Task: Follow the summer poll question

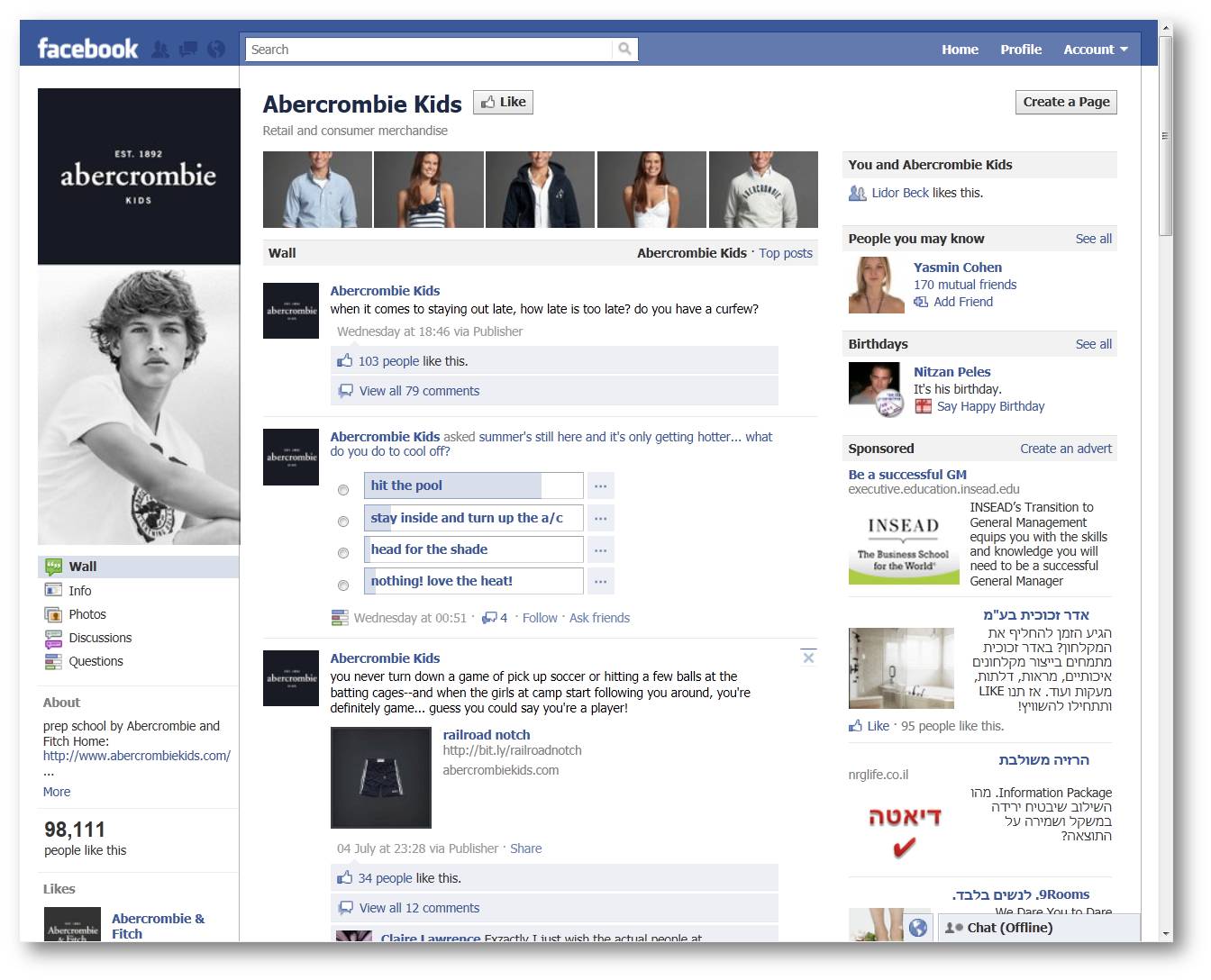Action: point(540,618)
